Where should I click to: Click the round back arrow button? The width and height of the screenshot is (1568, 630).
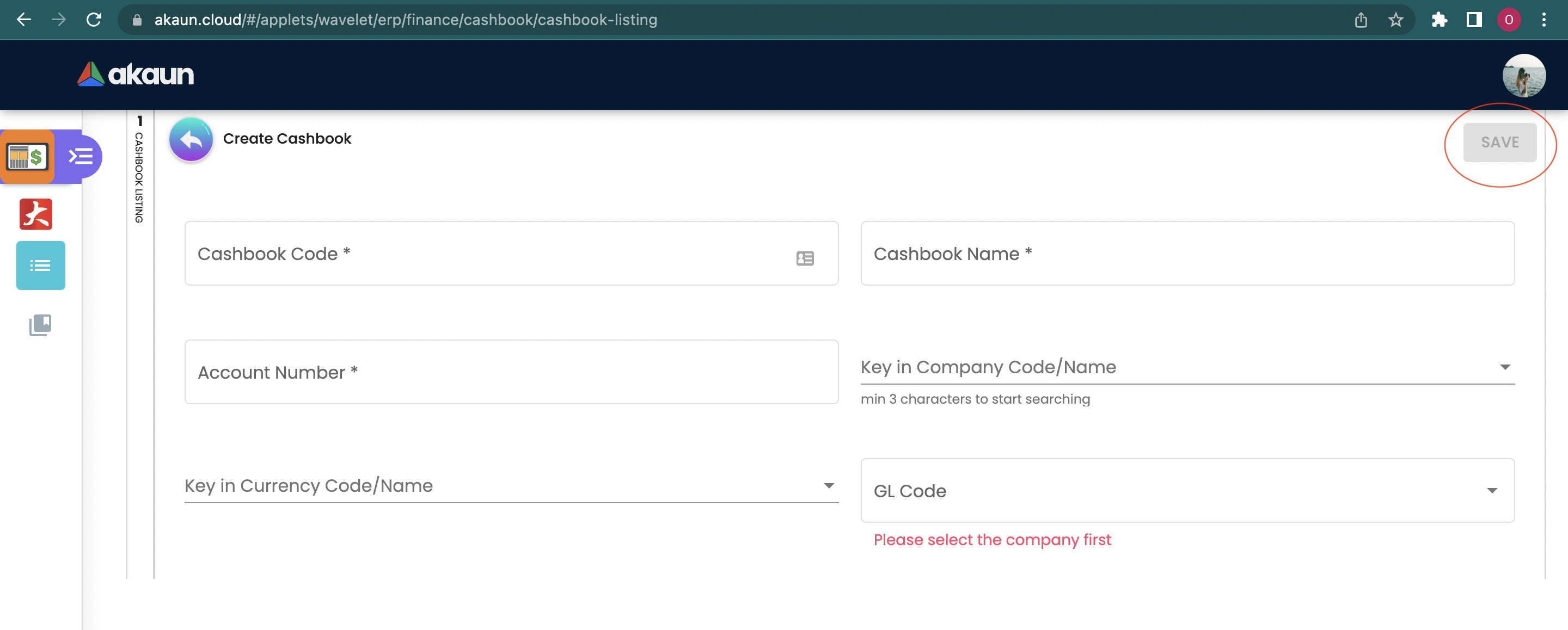191,140
